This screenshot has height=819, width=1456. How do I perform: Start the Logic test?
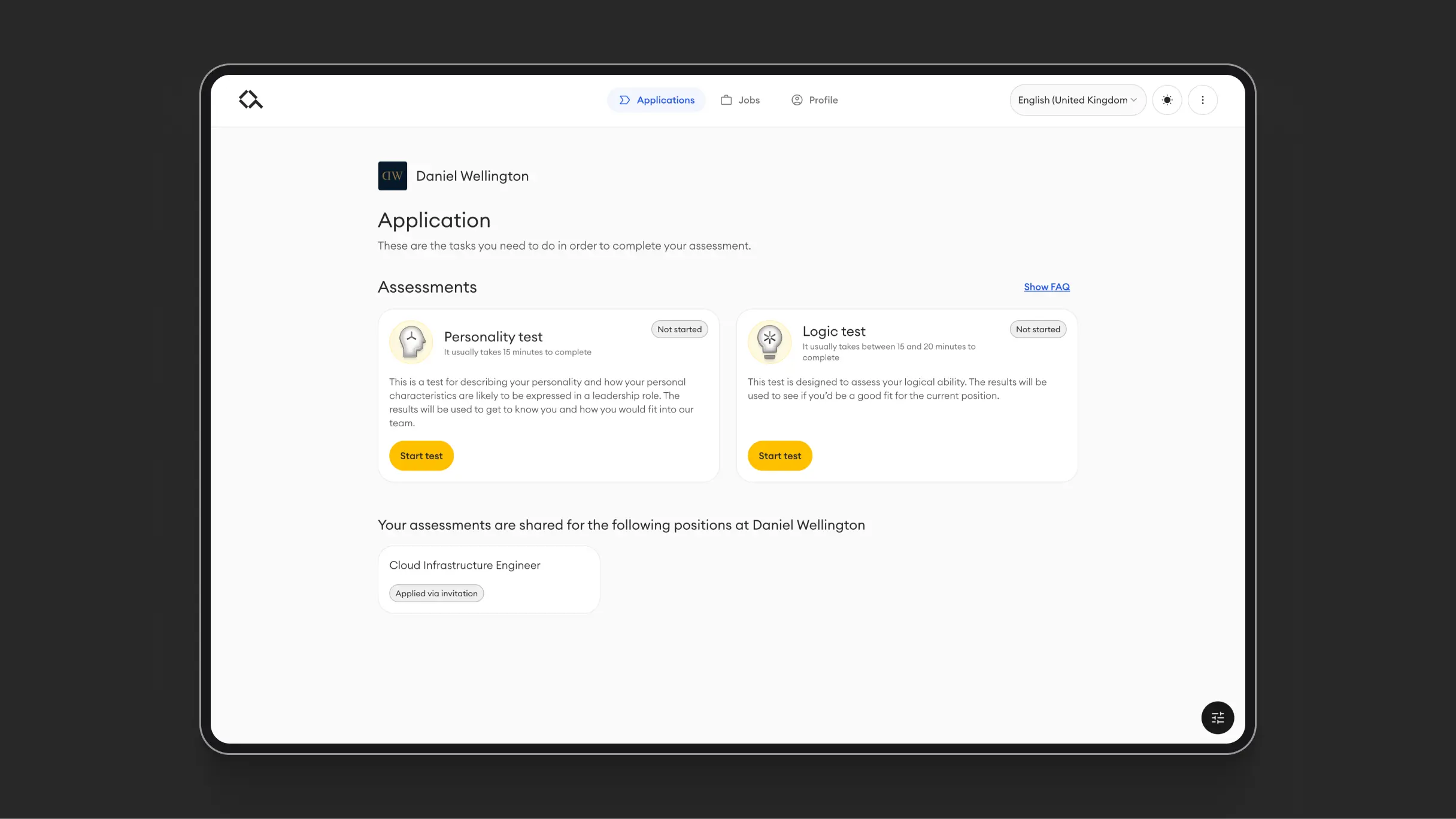tap(779, 456)
